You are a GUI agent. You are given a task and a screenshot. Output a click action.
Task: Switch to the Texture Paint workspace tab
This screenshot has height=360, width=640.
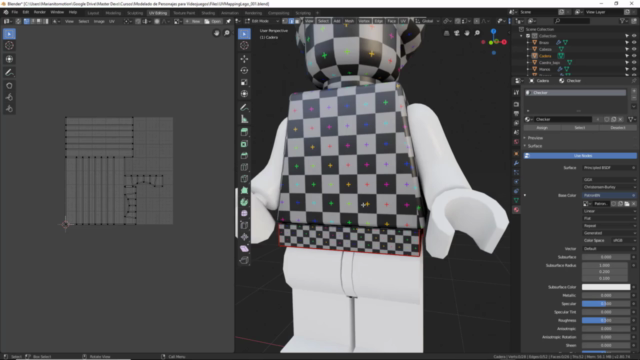click(x=184, y=13)
